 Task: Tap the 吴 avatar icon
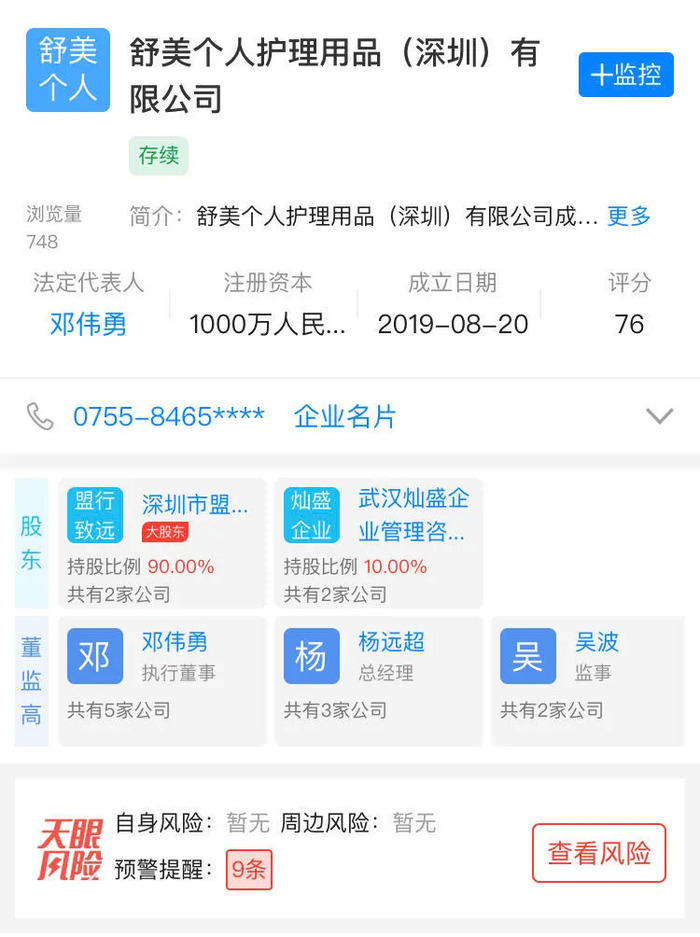coord(528,656)
